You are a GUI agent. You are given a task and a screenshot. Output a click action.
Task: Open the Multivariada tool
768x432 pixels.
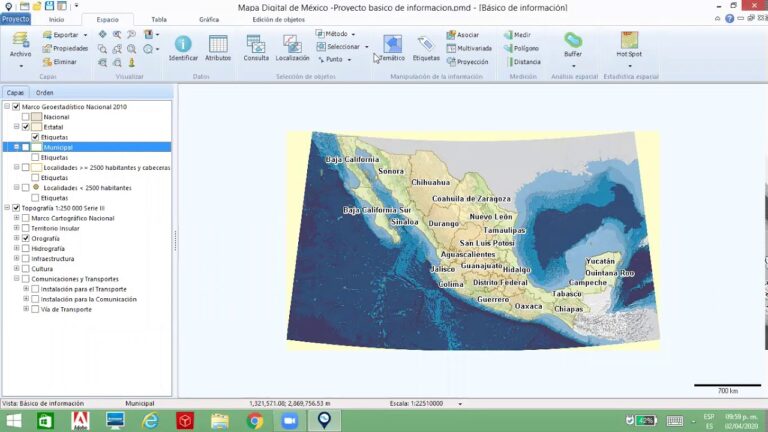pos(469,48)
